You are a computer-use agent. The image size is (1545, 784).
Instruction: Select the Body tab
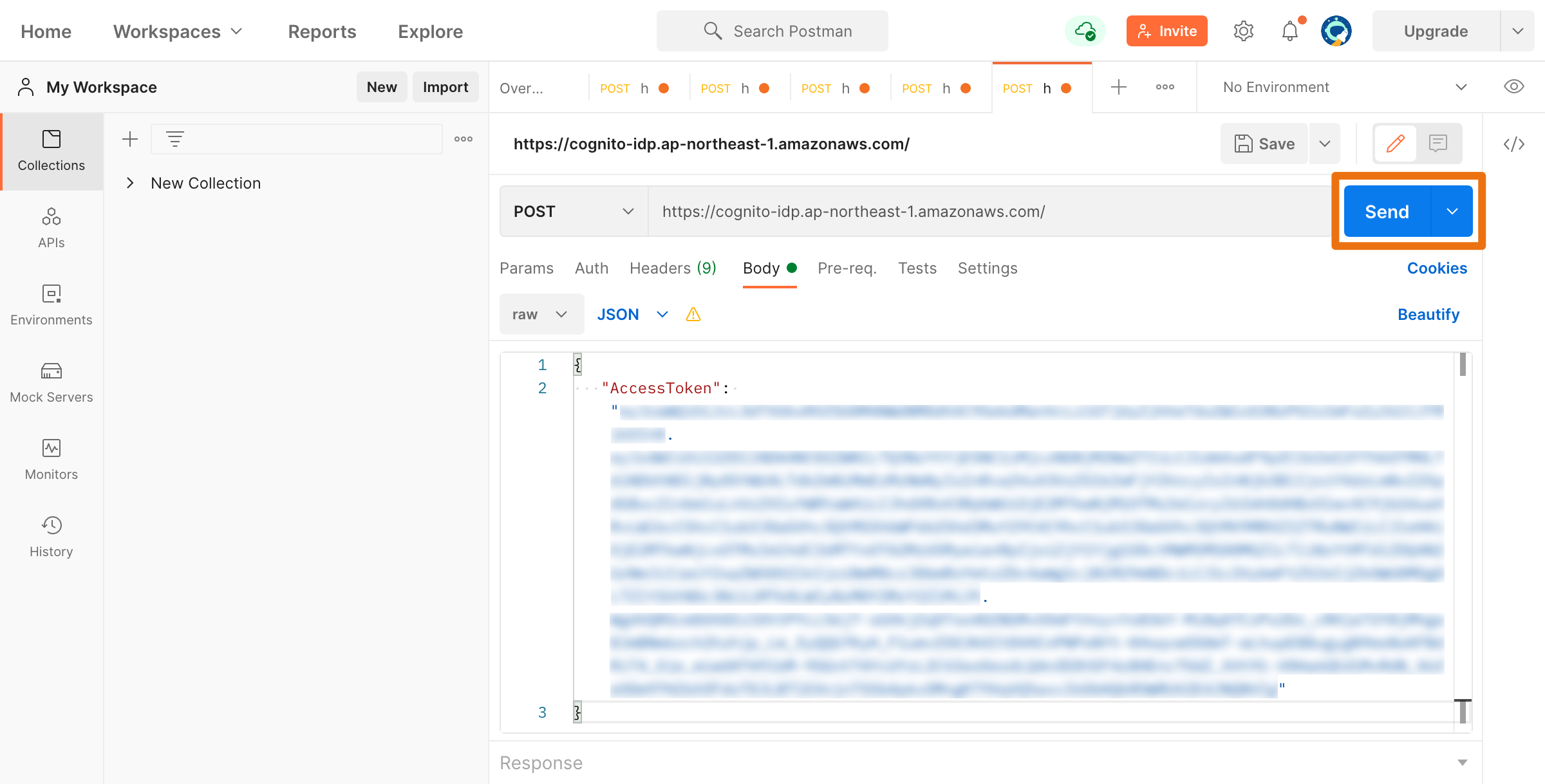[x=770, y=268]
